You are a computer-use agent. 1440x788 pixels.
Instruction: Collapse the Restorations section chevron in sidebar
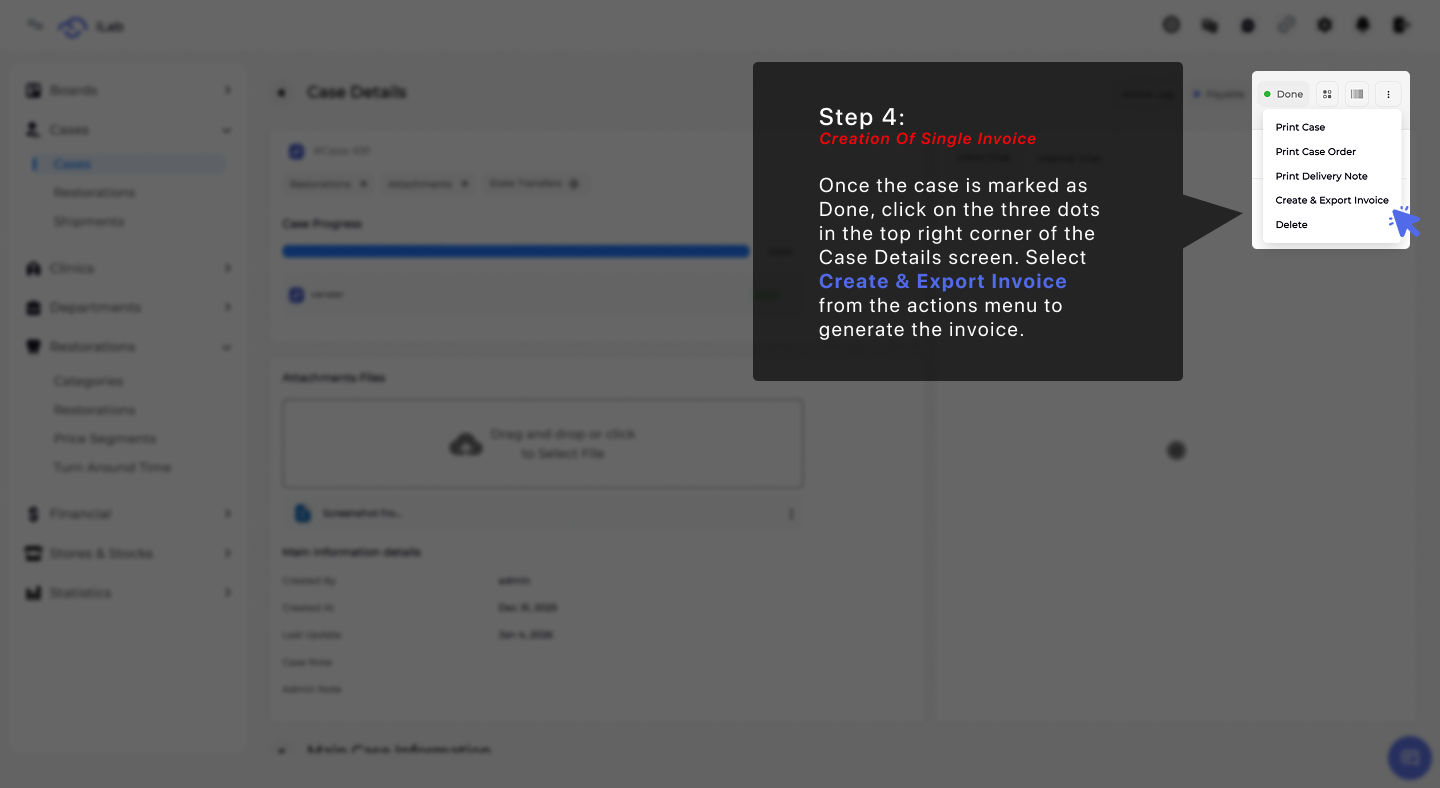tap(228, 347)
